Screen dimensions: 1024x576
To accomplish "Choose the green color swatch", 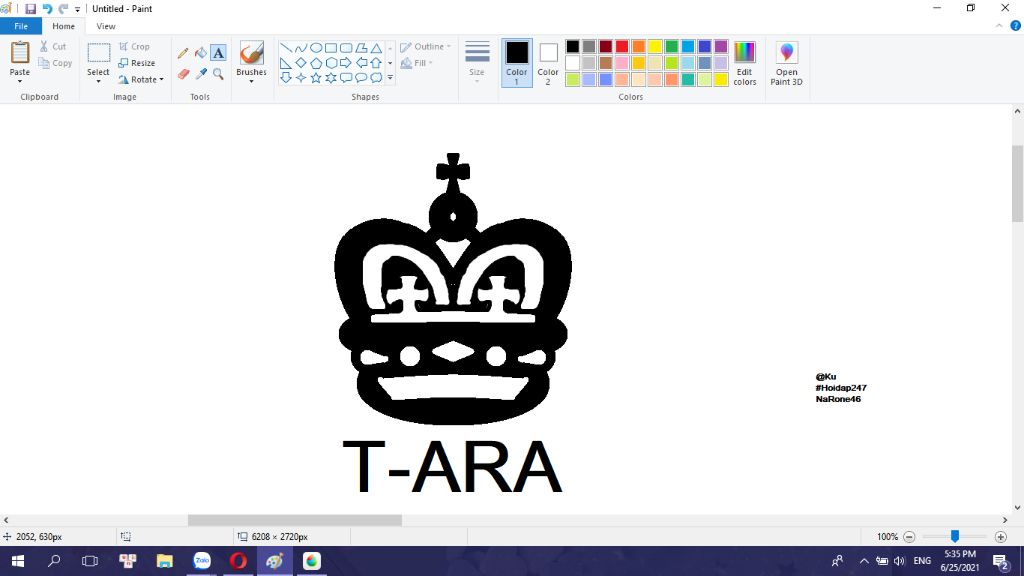I will pos(671,46).
